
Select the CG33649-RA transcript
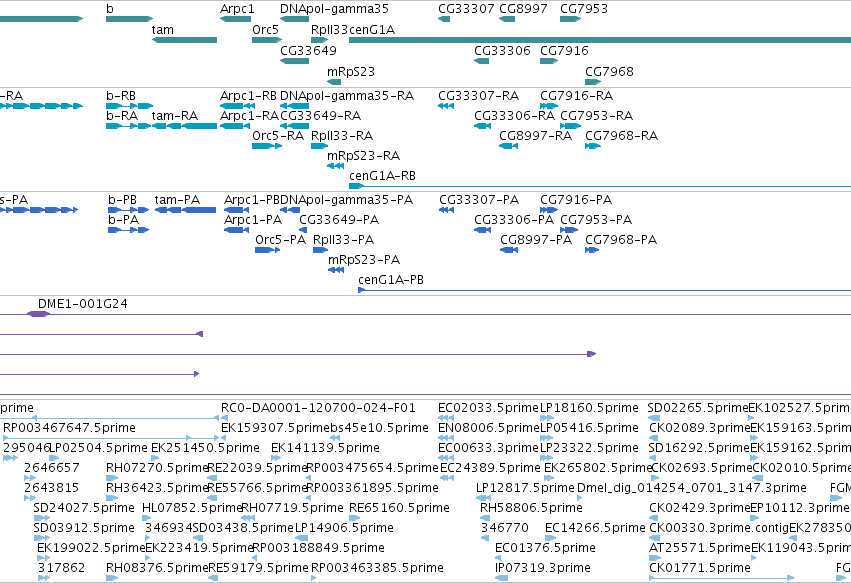pyautogui.click(x=295, y=126)
